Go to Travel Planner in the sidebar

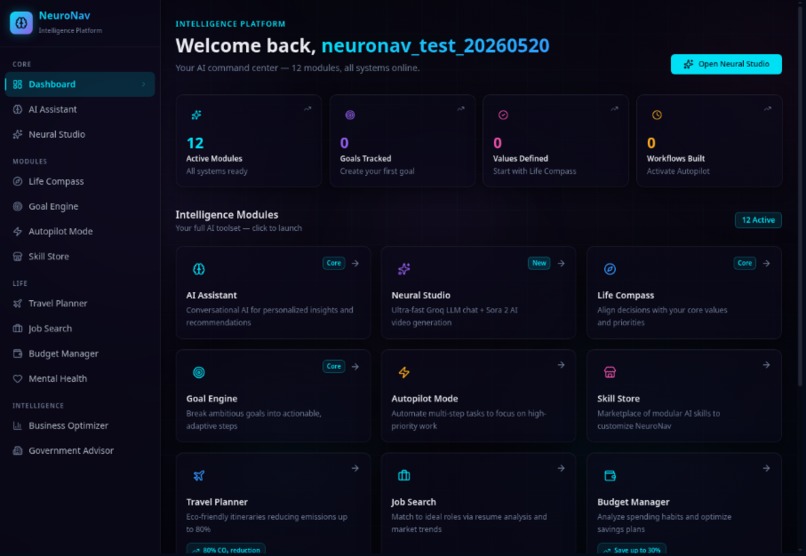80,304
